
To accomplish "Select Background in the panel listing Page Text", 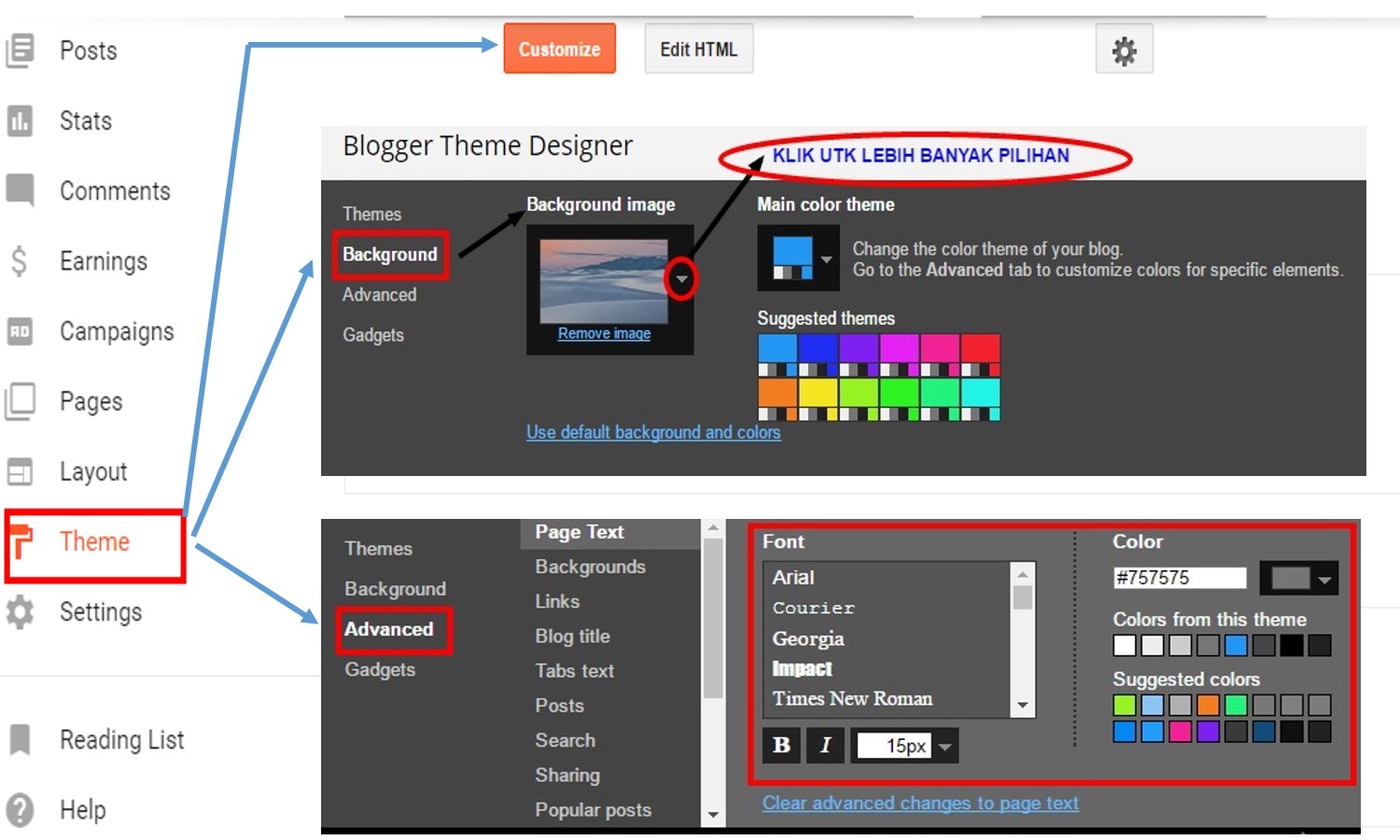I will point(395,588).
